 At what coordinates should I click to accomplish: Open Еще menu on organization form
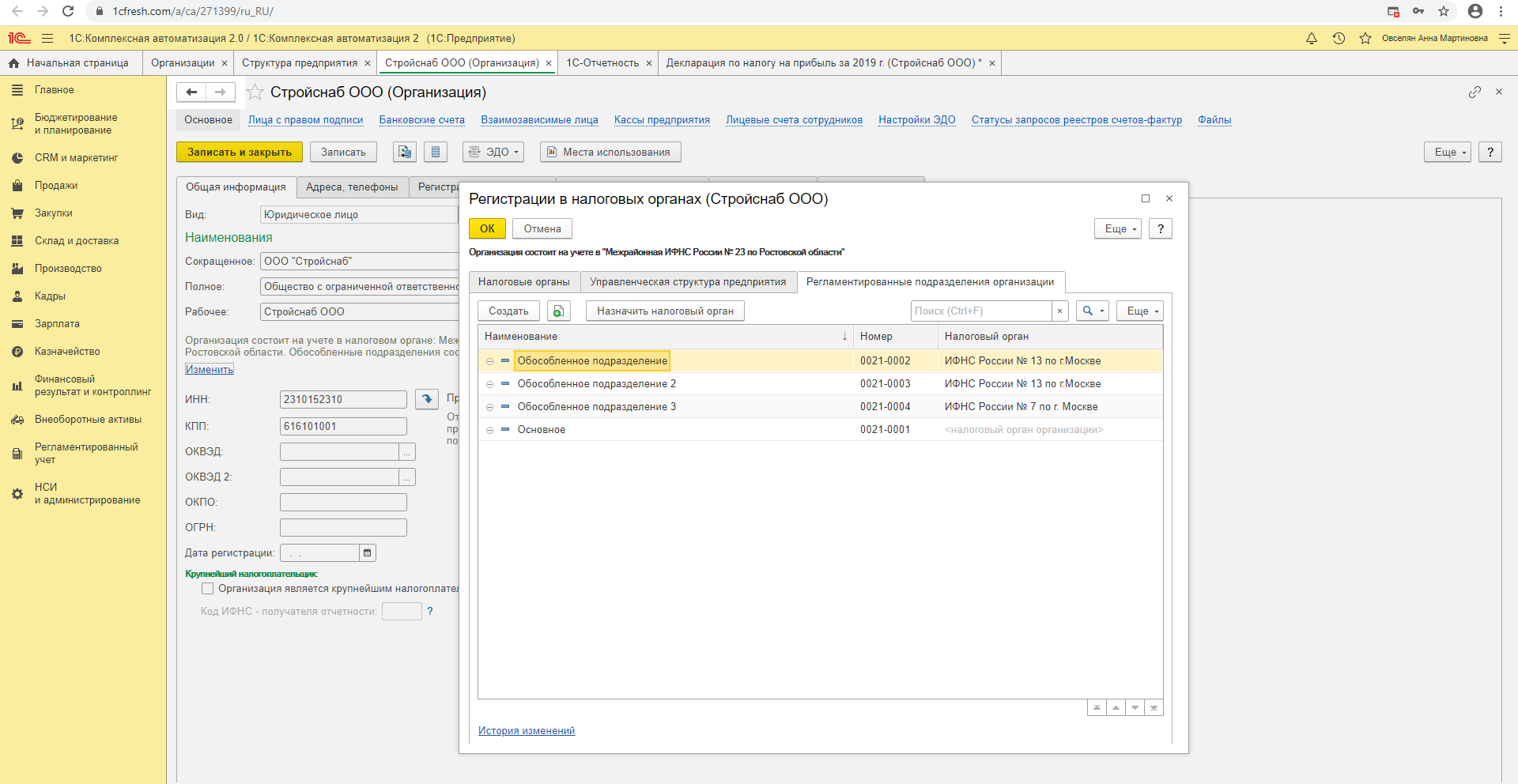(1448, 152)
